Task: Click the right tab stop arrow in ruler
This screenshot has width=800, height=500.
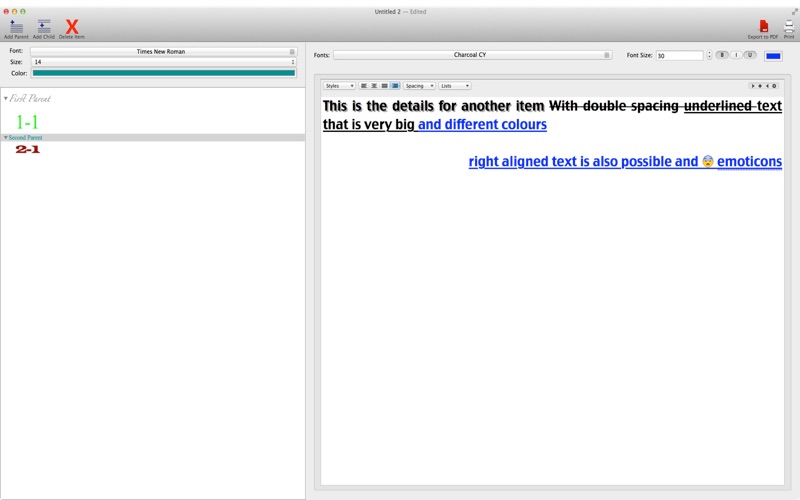Action: pos(767,86)
